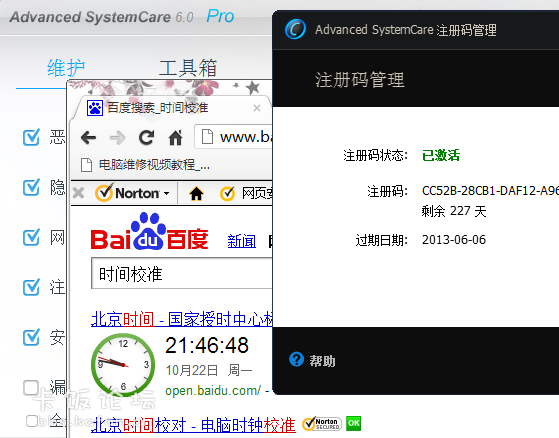559x438 pixels.
Task: Click the browser address bar
Action: (x=234, y=137)
